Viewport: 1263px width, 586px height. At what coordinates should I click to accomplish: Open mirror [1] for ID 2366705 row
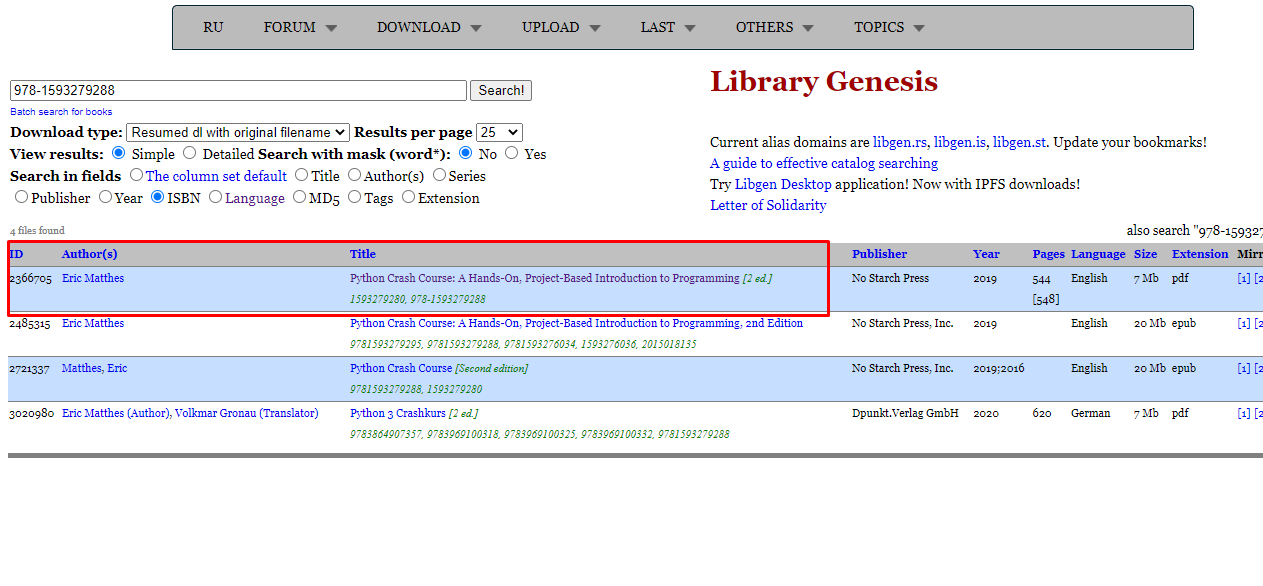coord(1244,278)
